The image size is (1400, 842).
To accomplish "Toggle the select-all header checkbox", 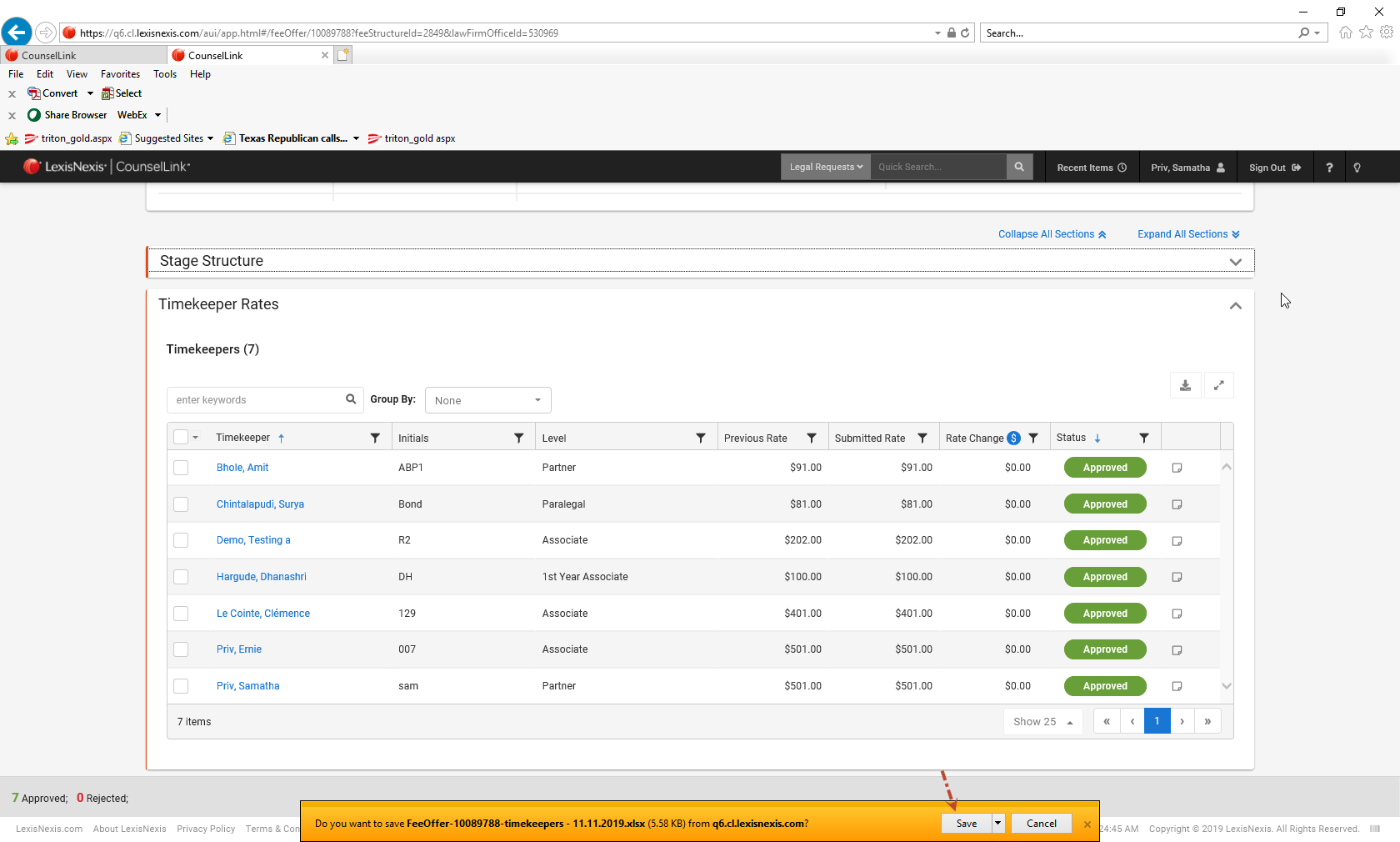I will 181,438.
